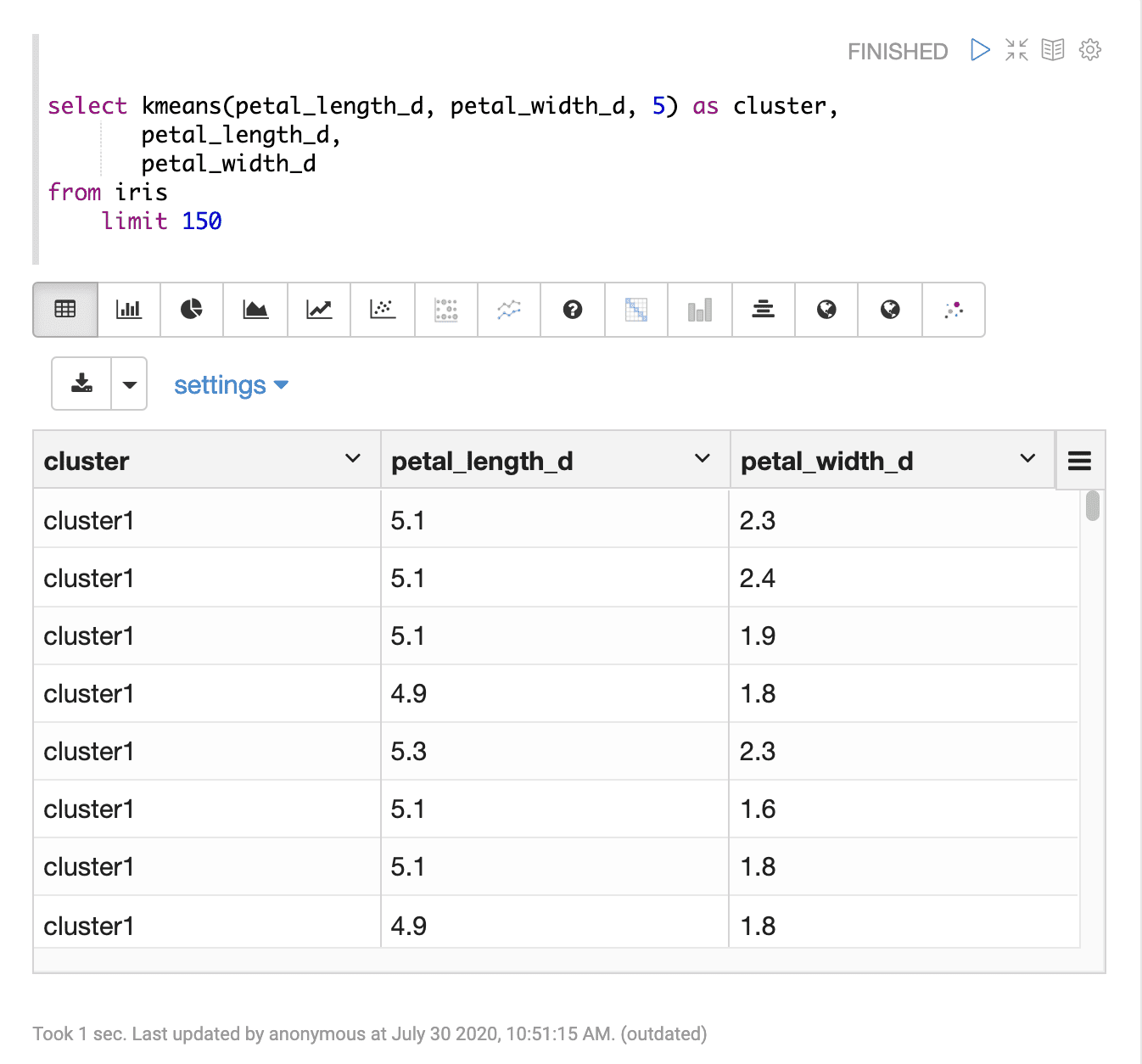Run the paragraph with the play icon
1142x1064 pixels.
coord(980,50)
